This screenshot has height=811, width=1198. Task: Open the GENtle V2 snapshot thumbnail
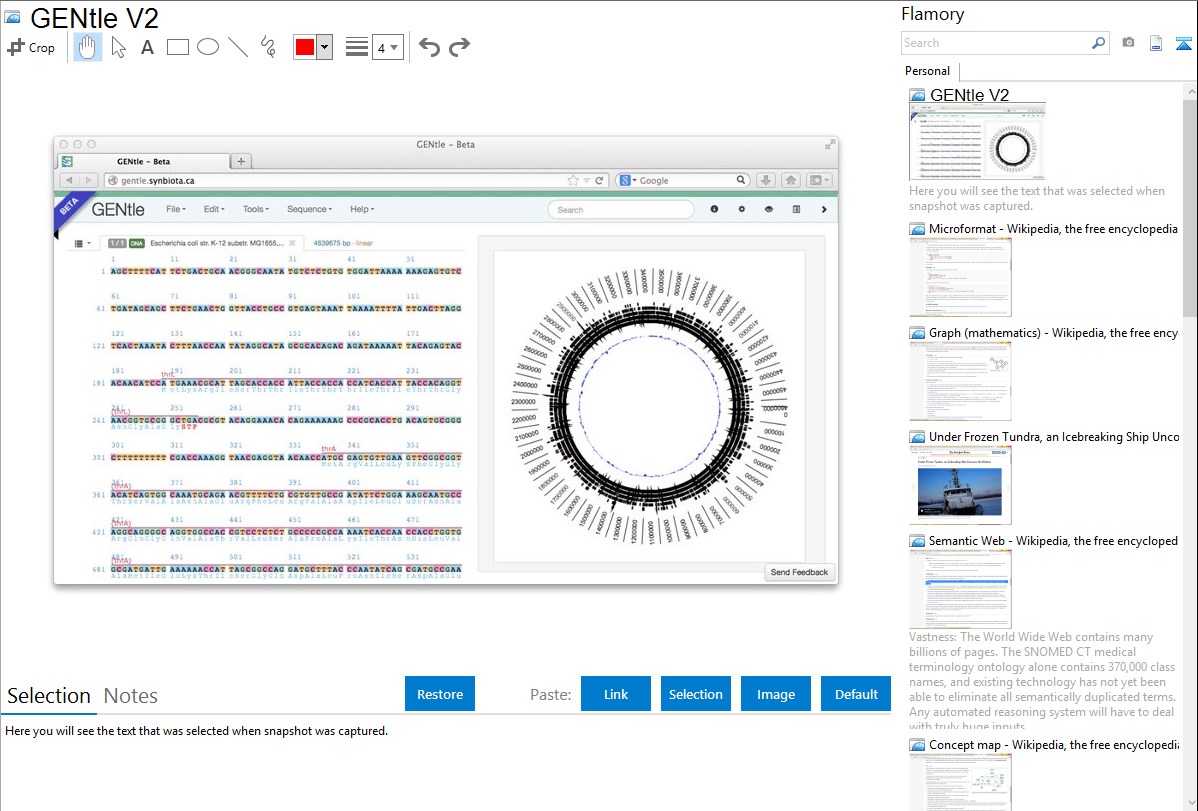976,142
